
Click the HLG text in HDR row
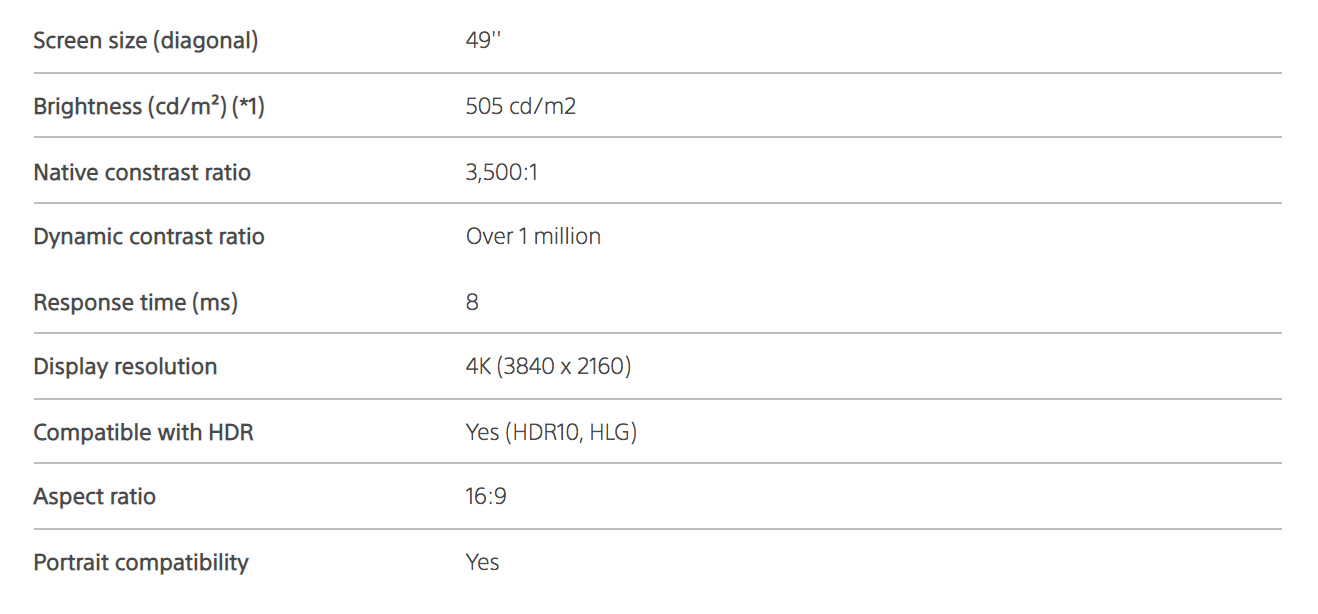click(610, 433)
